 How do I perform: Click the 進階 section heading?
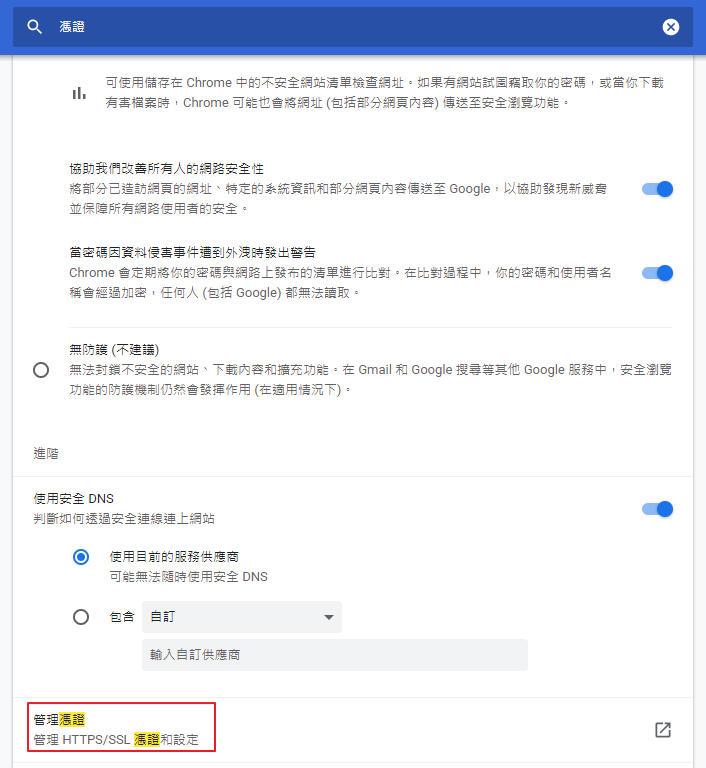(46, 454)
